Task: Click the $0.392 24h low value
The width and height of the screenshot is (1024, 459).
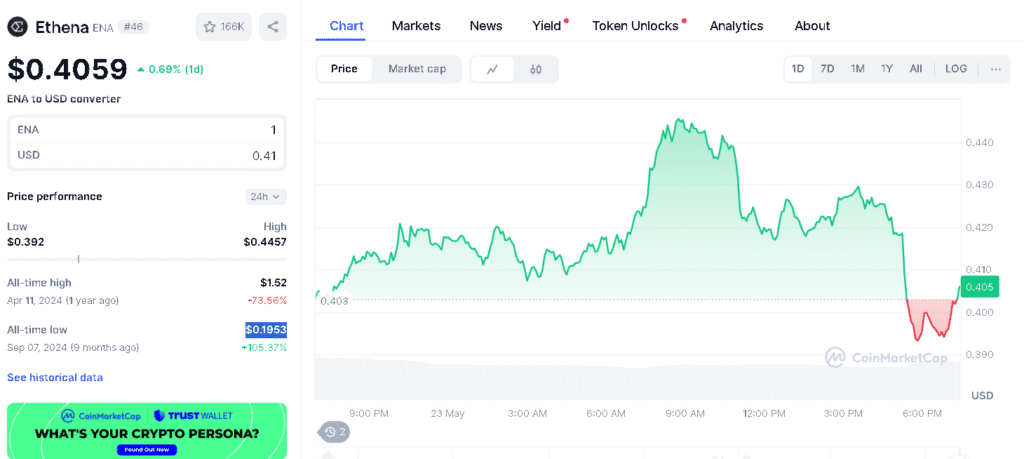Action: tap(25, 242)
